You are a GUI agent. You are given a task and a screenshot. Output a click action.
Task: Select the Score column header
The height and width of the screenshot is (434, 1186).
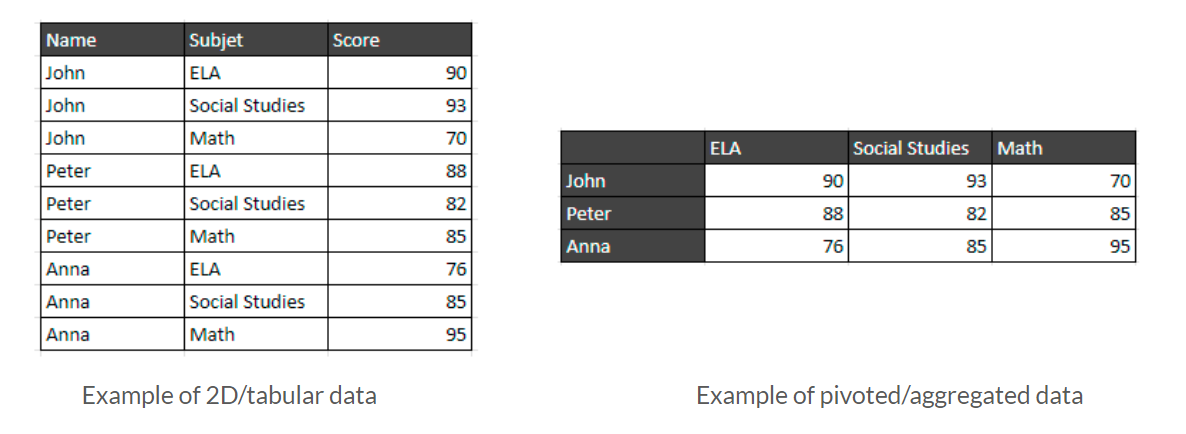[398, 40]
